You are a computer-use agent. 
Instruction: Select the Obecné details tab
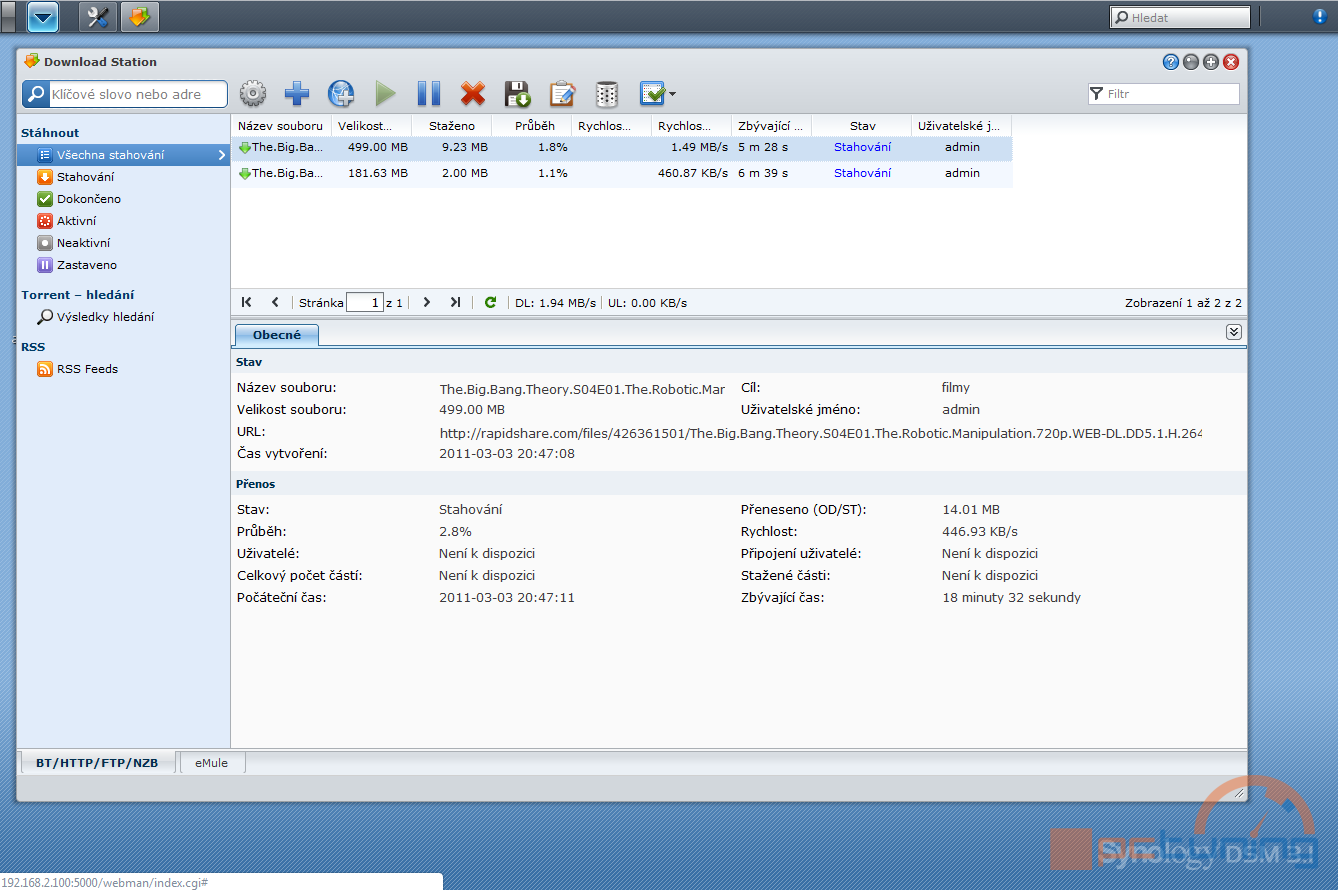(x=277, y=335)
